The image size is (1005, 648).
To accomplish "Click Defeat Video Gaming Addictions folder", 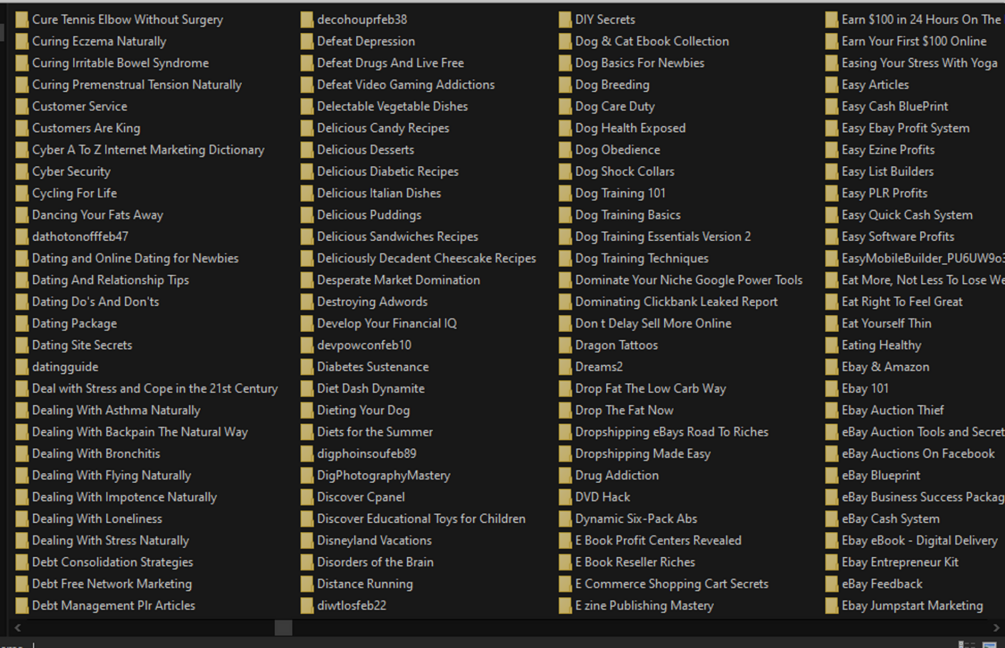I will [406, 85].
